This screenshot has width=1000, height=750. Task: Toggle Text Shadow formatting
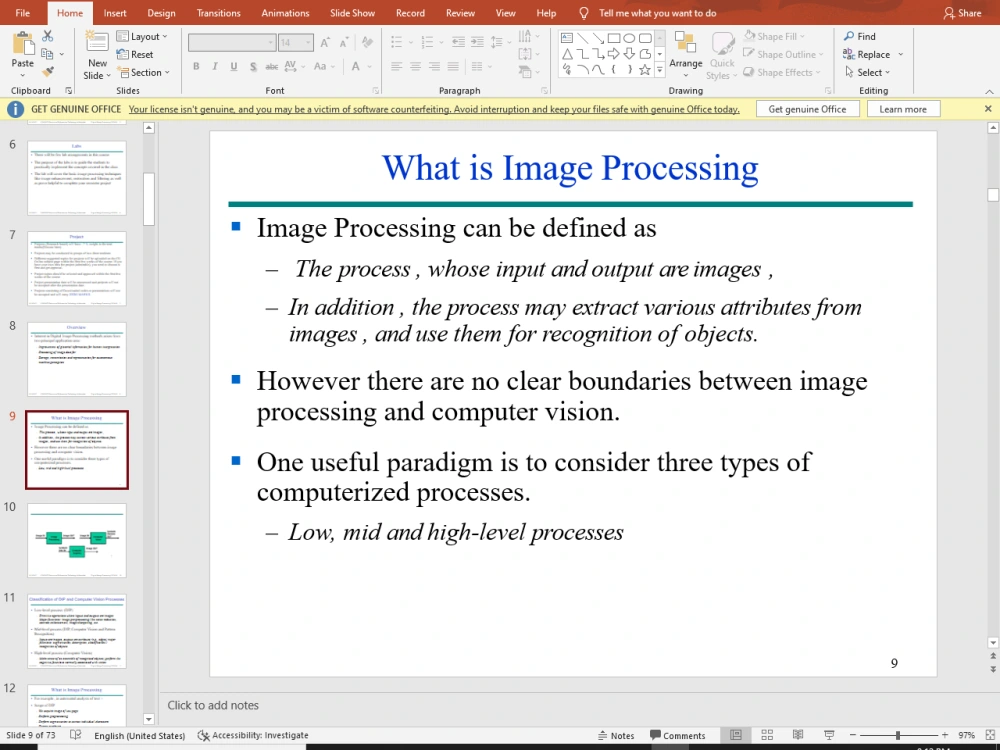(x=253, y=66)
